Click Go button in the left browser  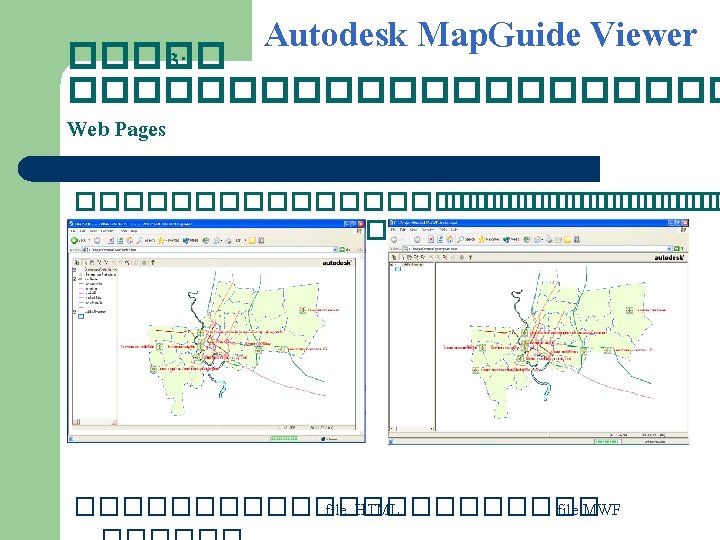344,249
